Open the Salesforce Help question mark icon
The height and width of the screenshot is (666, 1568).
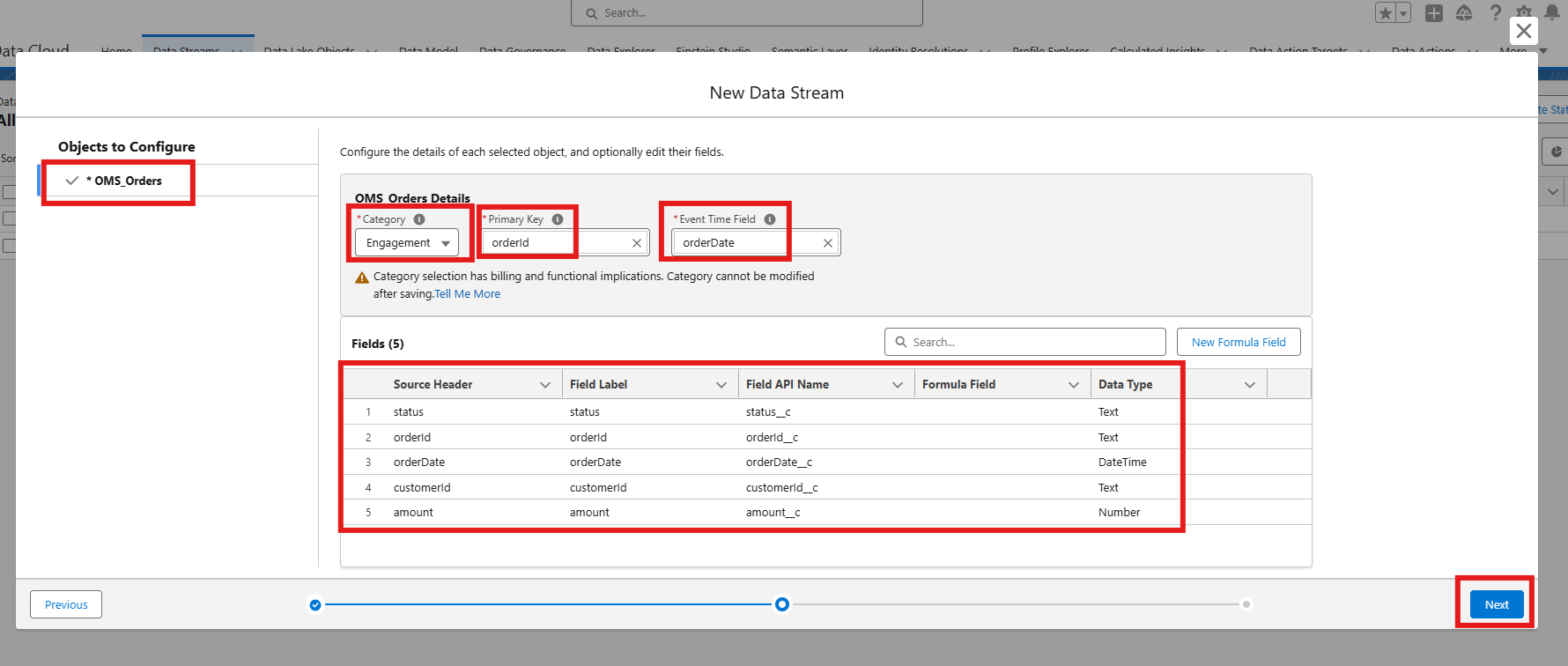1495,13
